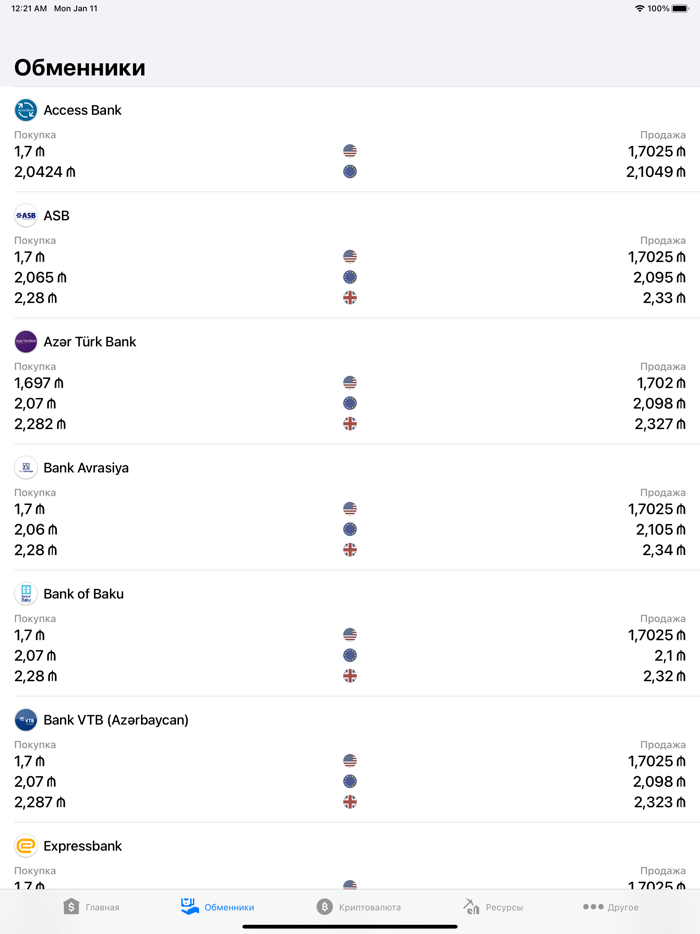Open the Bank of Baku logo
The height and width of the screenshot is (934, 700).
(26, 594)
